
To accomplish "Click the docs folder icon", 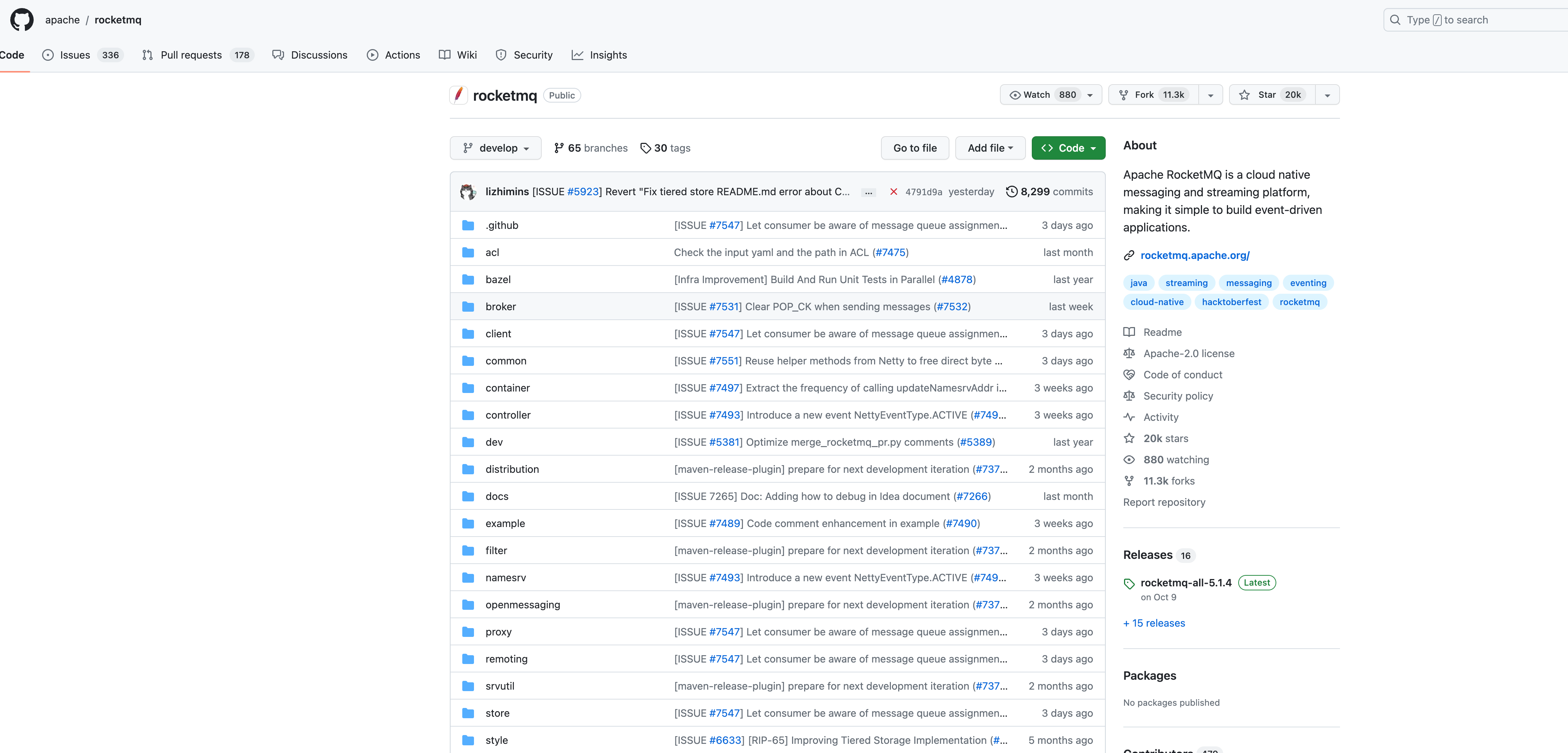I will pos(468,497).
